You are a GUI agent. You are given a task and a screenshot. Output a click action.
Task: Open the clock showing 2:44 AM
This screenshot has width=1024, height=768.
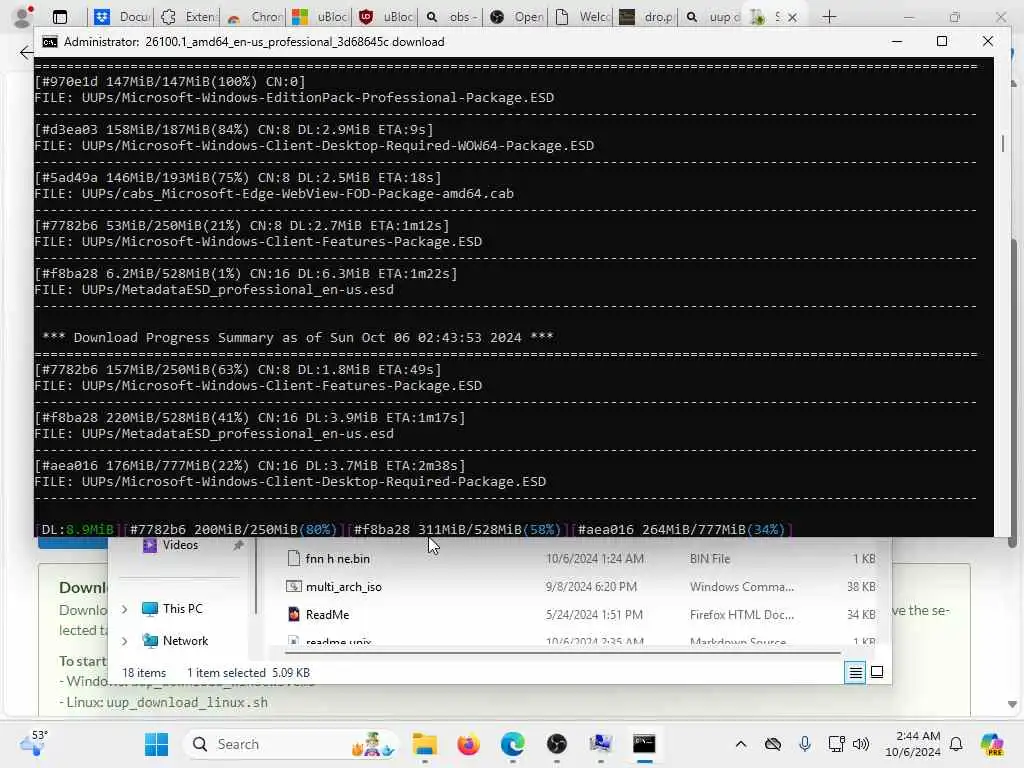point(912,744)
